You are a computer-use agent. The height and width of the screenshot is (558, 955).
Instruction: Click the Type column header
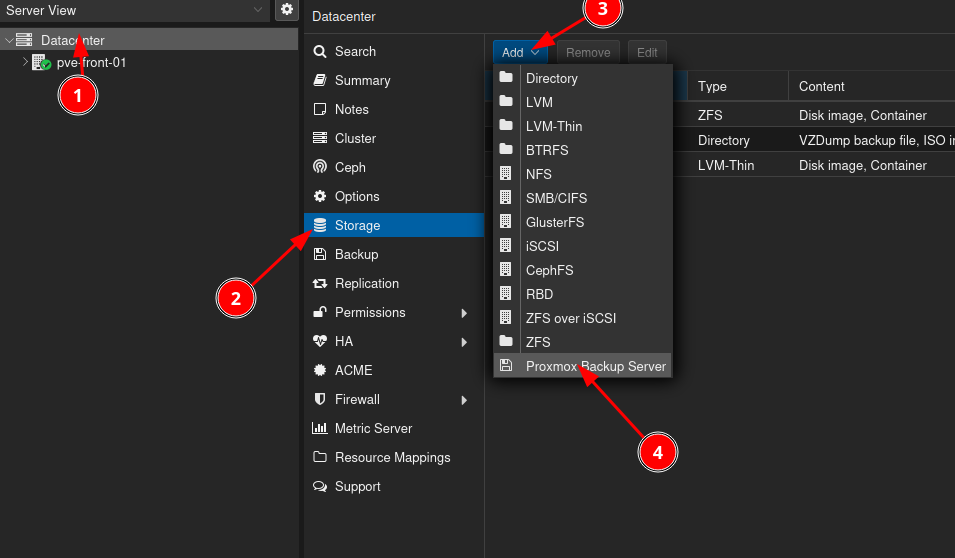(712, 86)
